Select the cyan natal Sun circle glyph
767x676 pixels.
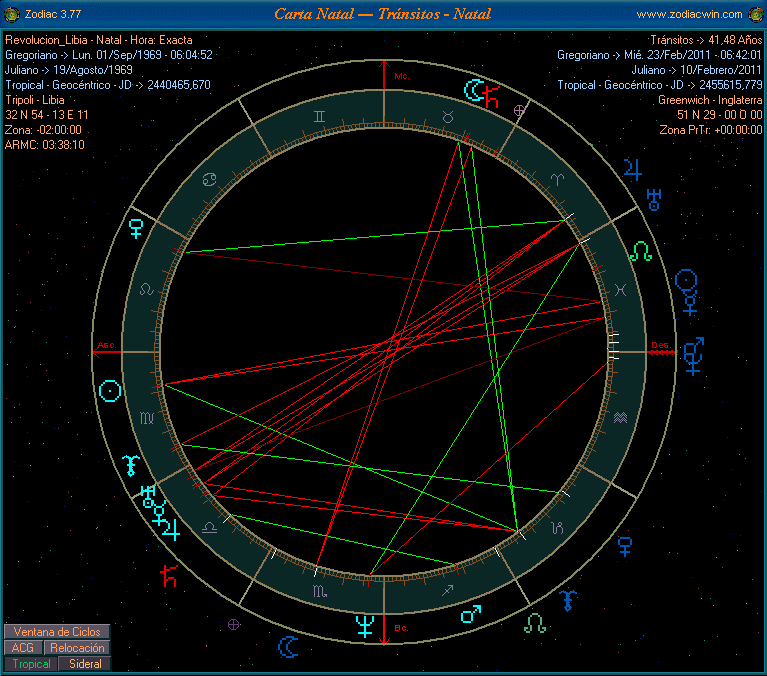point(110,391)
